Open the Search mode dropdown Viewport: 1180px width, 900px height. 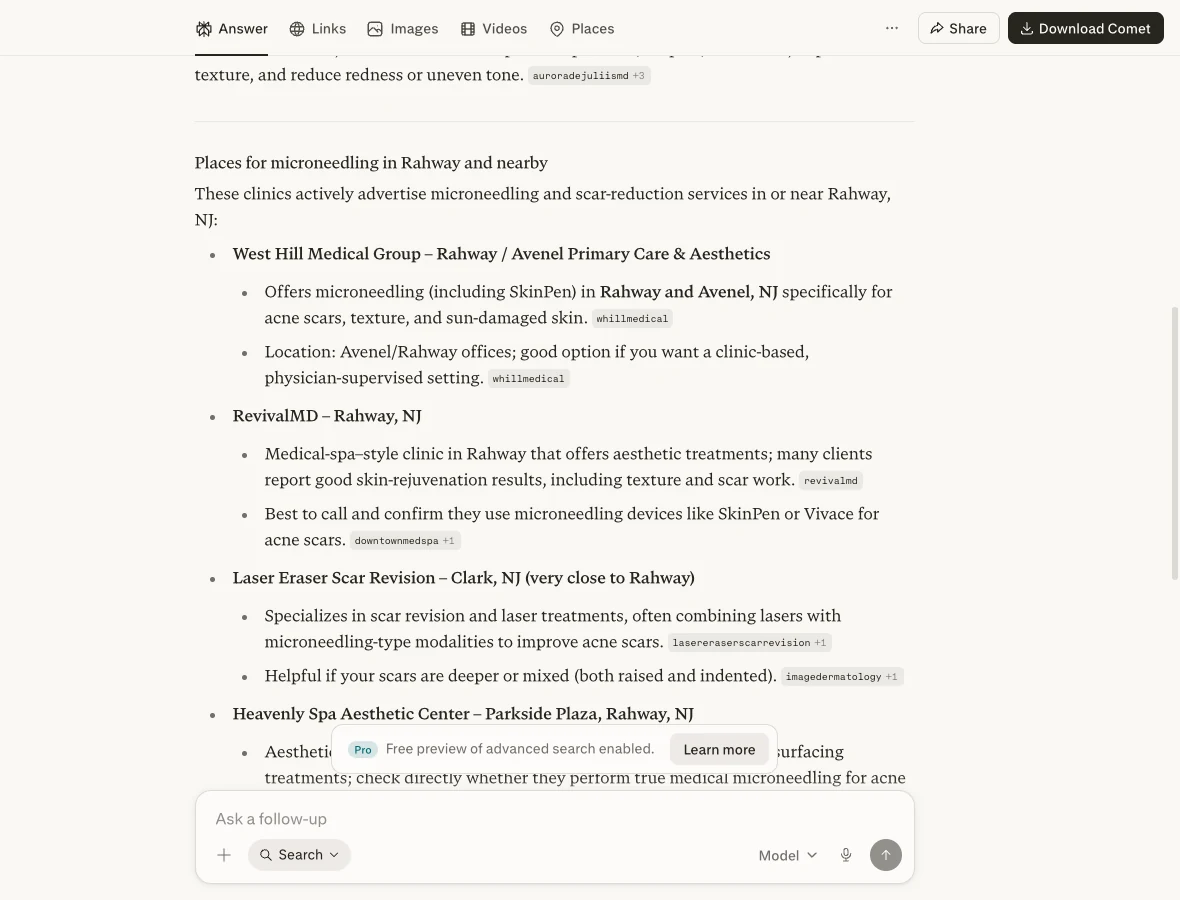coord(300,855)
